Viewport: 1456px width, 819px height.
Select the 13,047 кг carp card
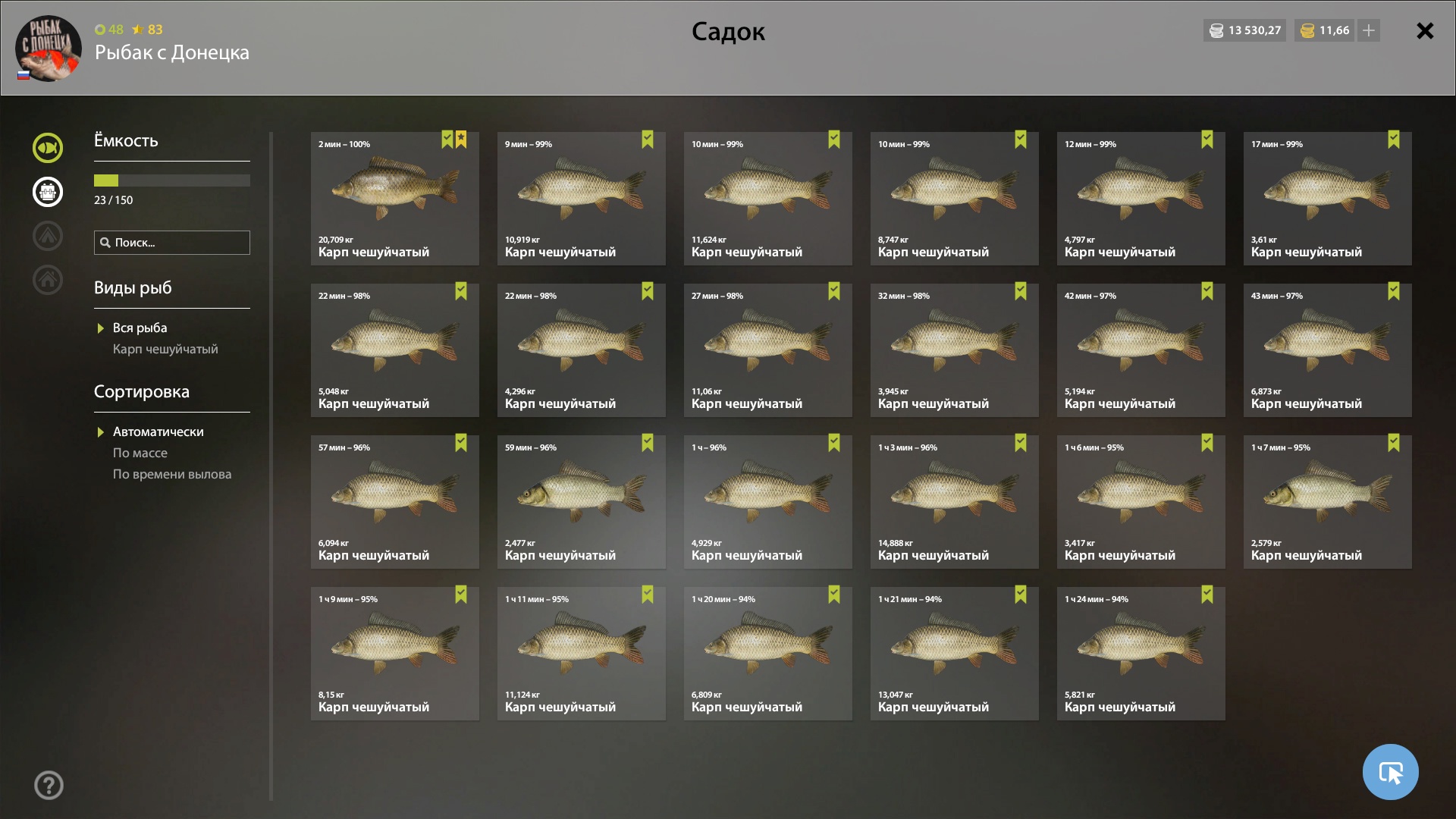(x=955, y=654)
